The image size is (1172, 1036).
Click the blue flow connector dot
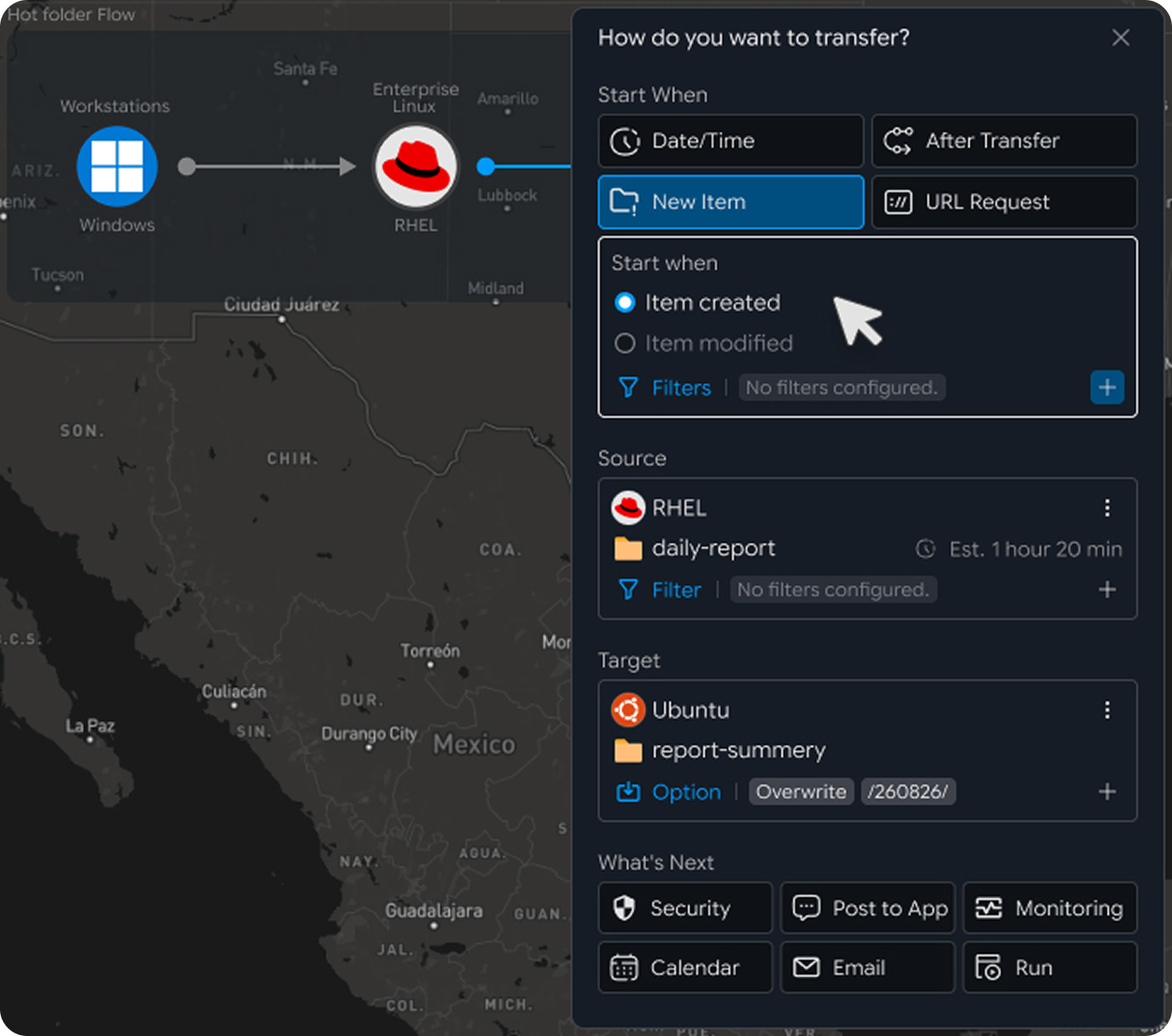pos(486,166)
